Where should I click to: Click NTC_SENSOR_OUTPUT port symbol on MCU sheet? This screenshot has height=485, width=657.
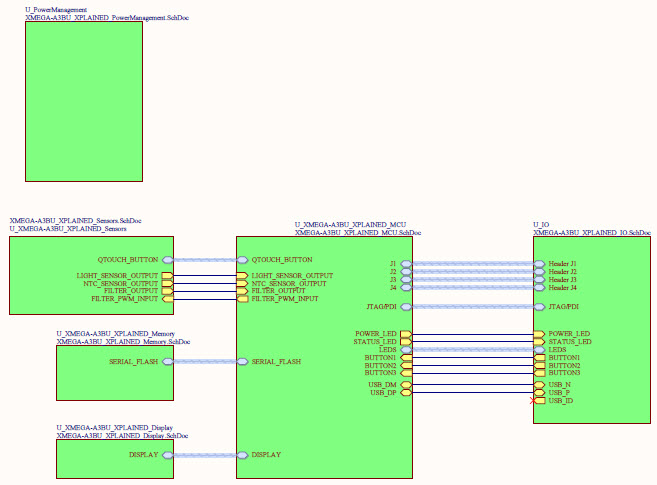(243, 284)
